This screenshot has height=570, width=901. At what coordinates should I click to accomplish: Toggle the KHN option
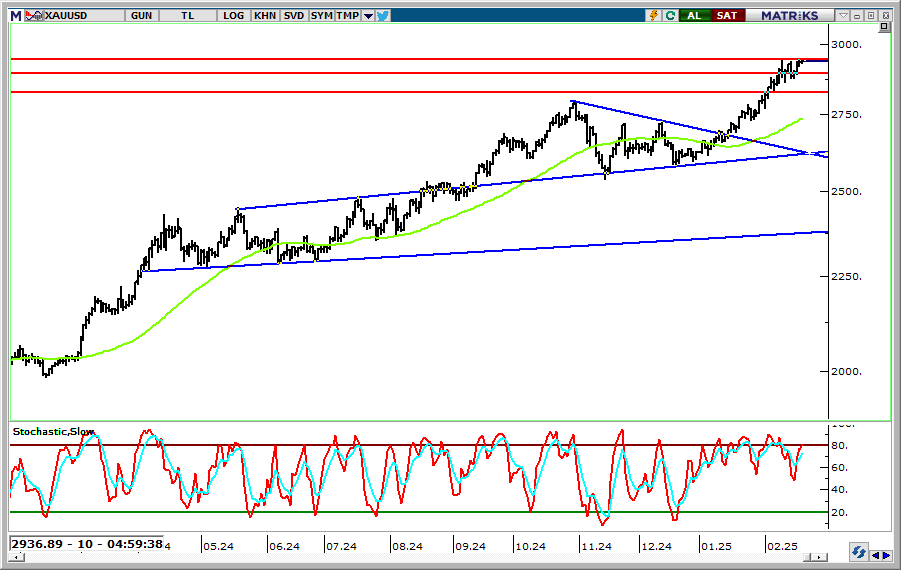click(265, 15)
